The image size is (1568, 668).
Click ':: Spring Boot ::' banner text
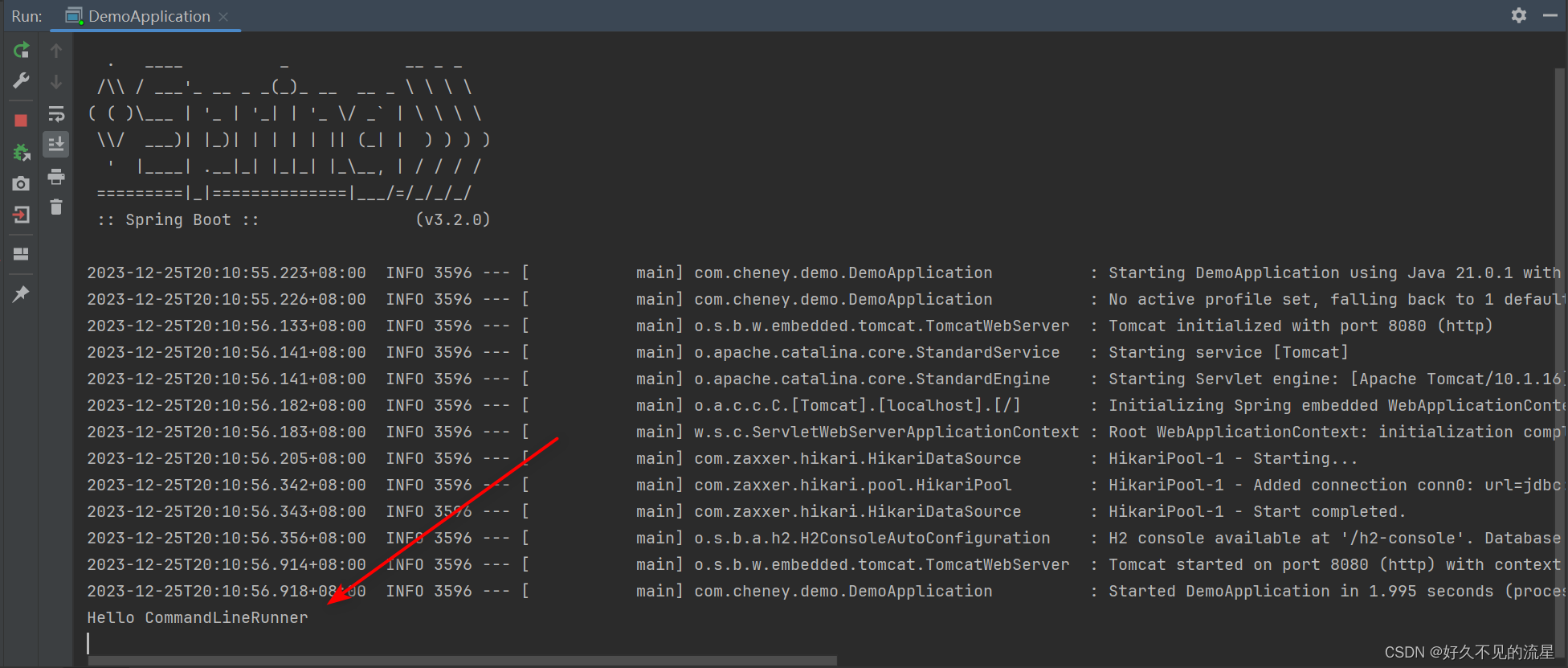pyautogui.click(x=178, y=219)
